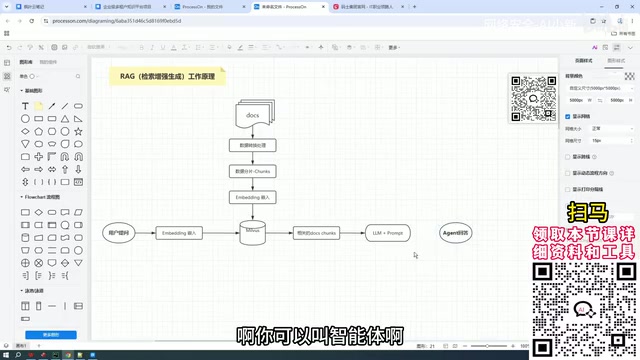This screenshot has width=640, height=360.
Task: Open the line color pen tool
Action: pos(240,47)
